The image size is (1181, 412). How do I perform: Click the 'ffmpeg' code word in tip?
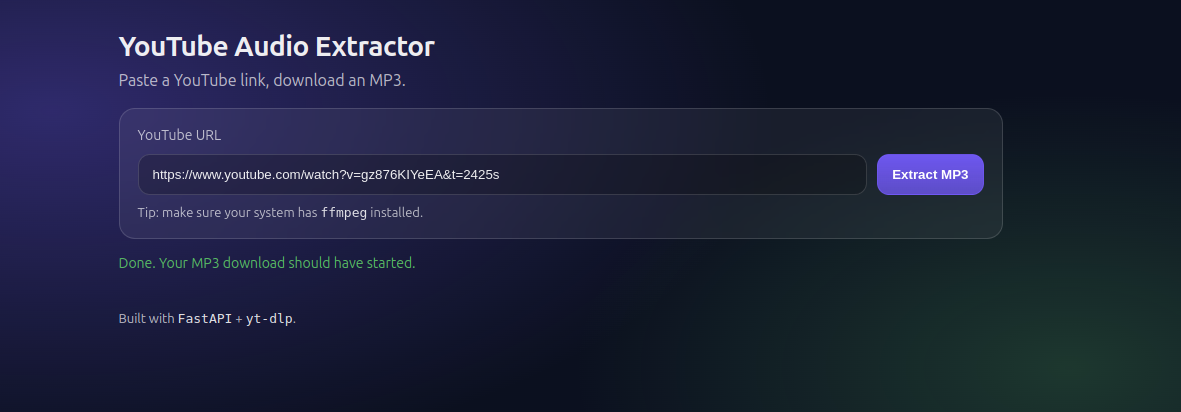(x=343, y=213)
